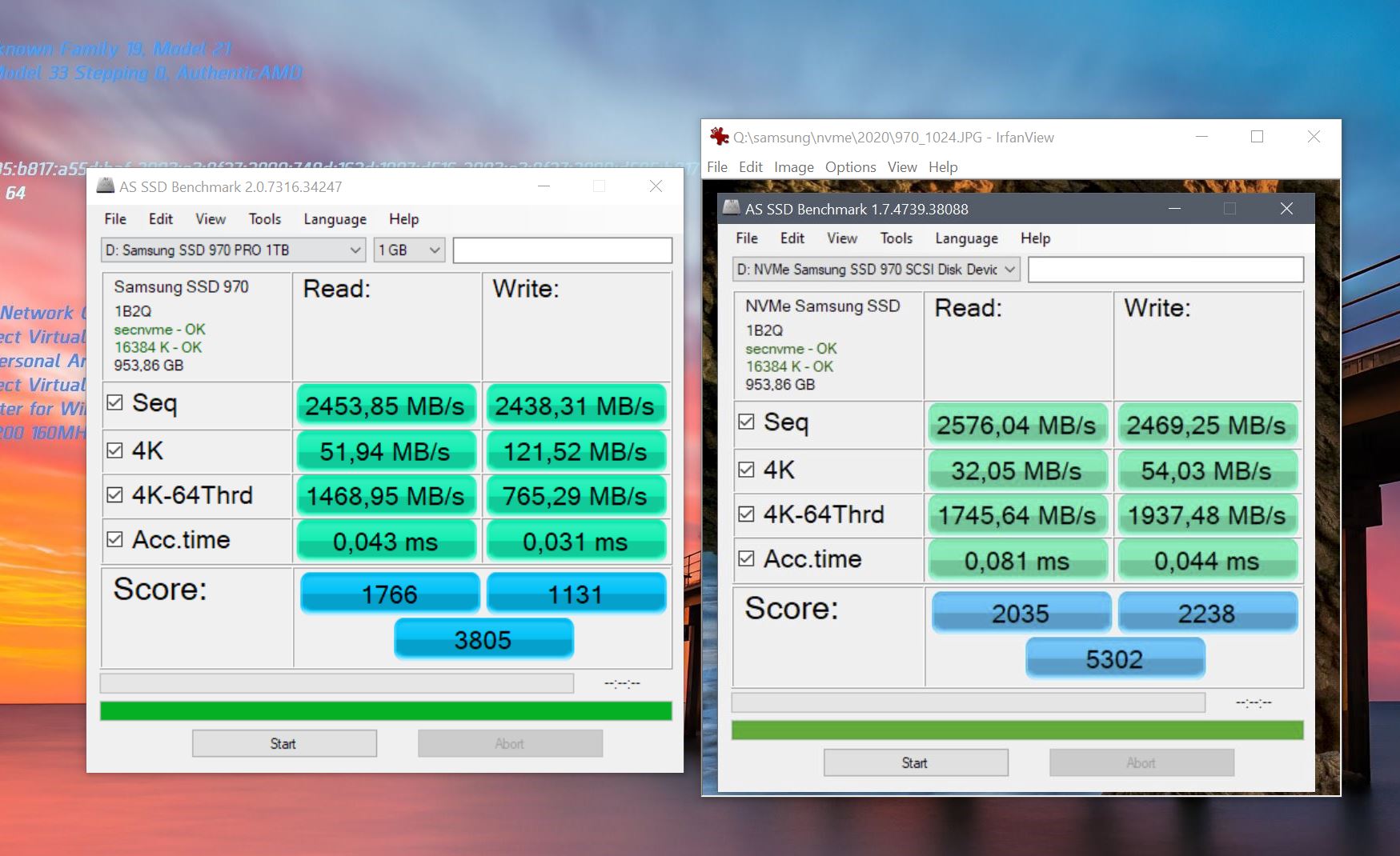Click Language menu in AS SSD 1.7 image
Screen dimensions: 1400x856
coord(966,238)
